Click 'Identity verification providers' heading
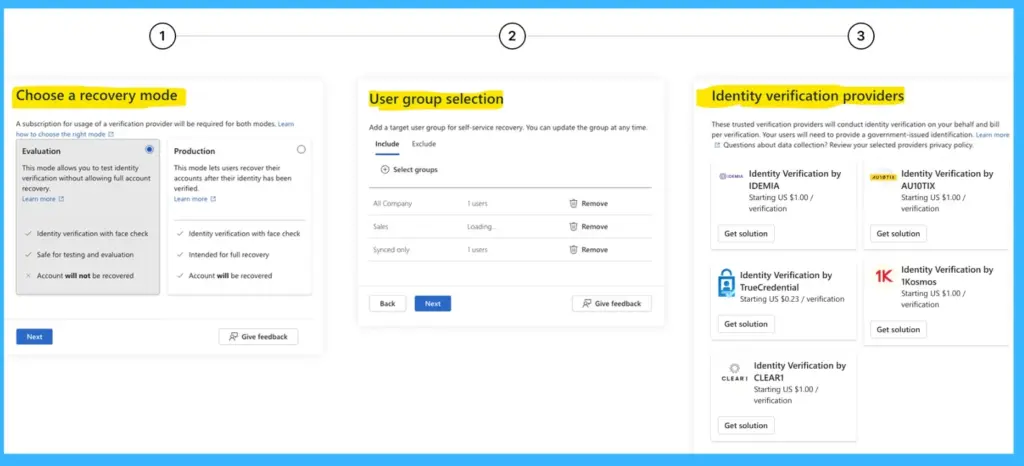1024x466 pixels. [808, 96]
